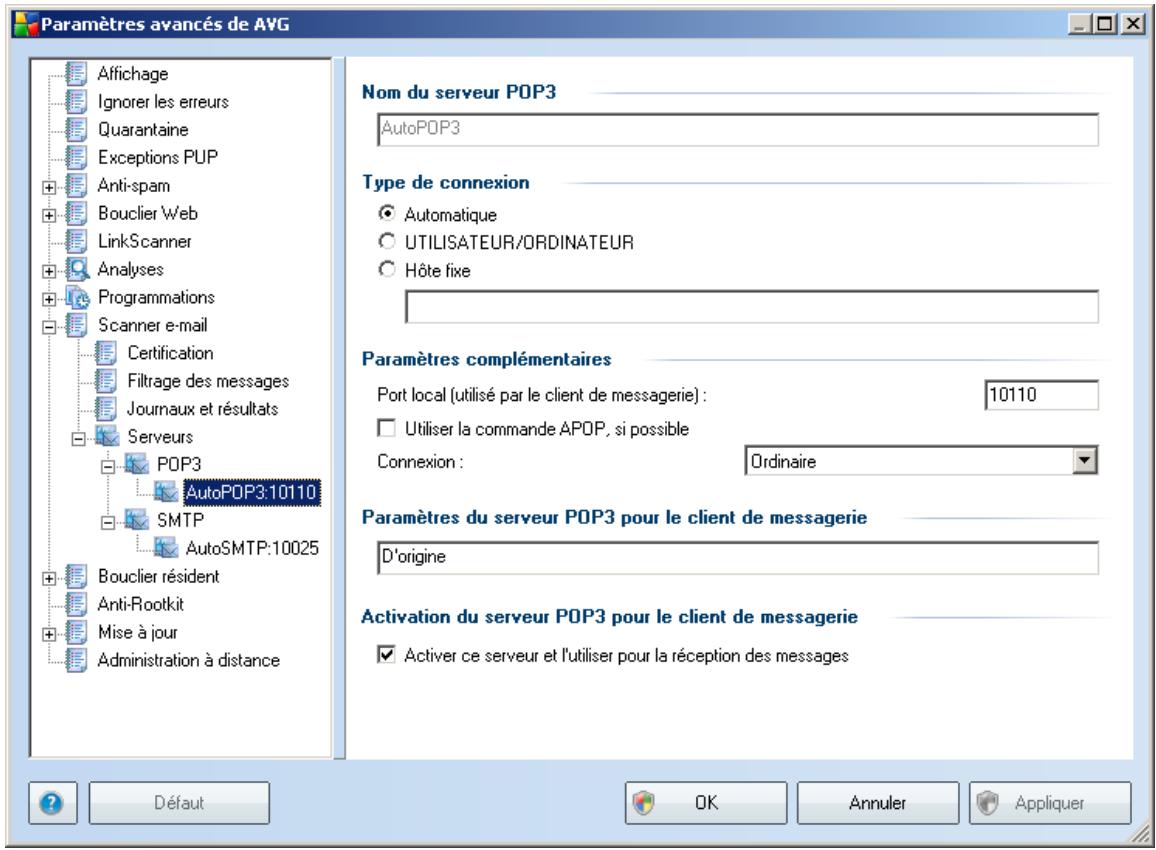Expand the Bouclier résident node
The width and height of the screenshot is (1156, 850).
point(49,579)
